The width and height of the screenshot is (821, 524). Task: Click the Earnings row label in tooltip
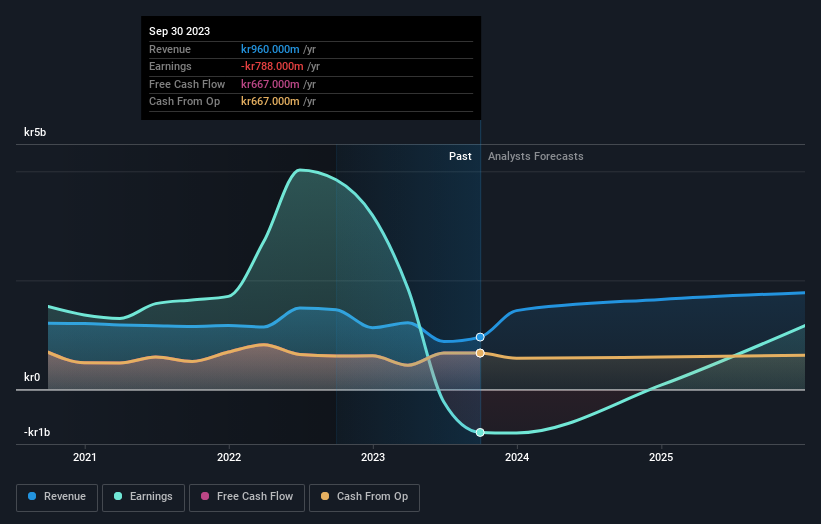pyautogui.click(x=170, y=66)
